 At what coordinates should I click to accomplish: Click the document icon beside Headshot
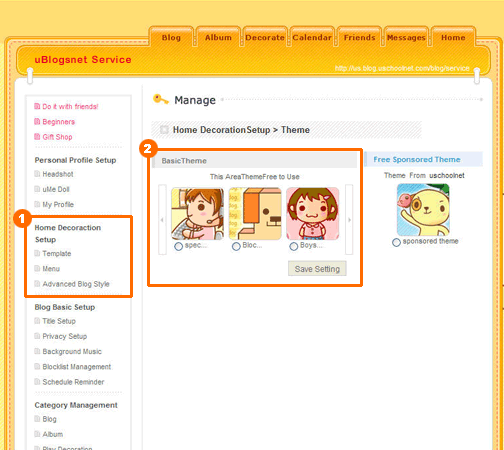[37, 174]
